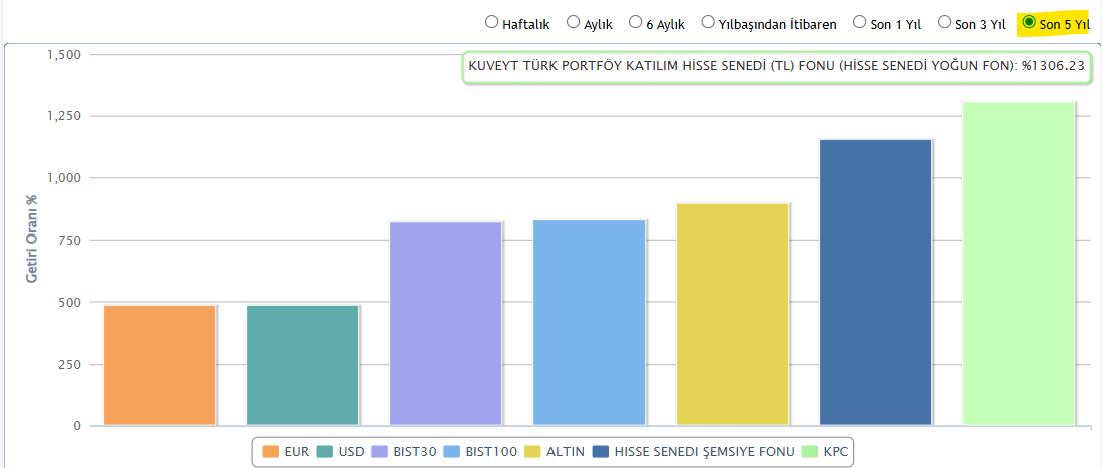Click the 750 y-axis label
This screenshot has height=468, width=1102.
coord(71,240)
